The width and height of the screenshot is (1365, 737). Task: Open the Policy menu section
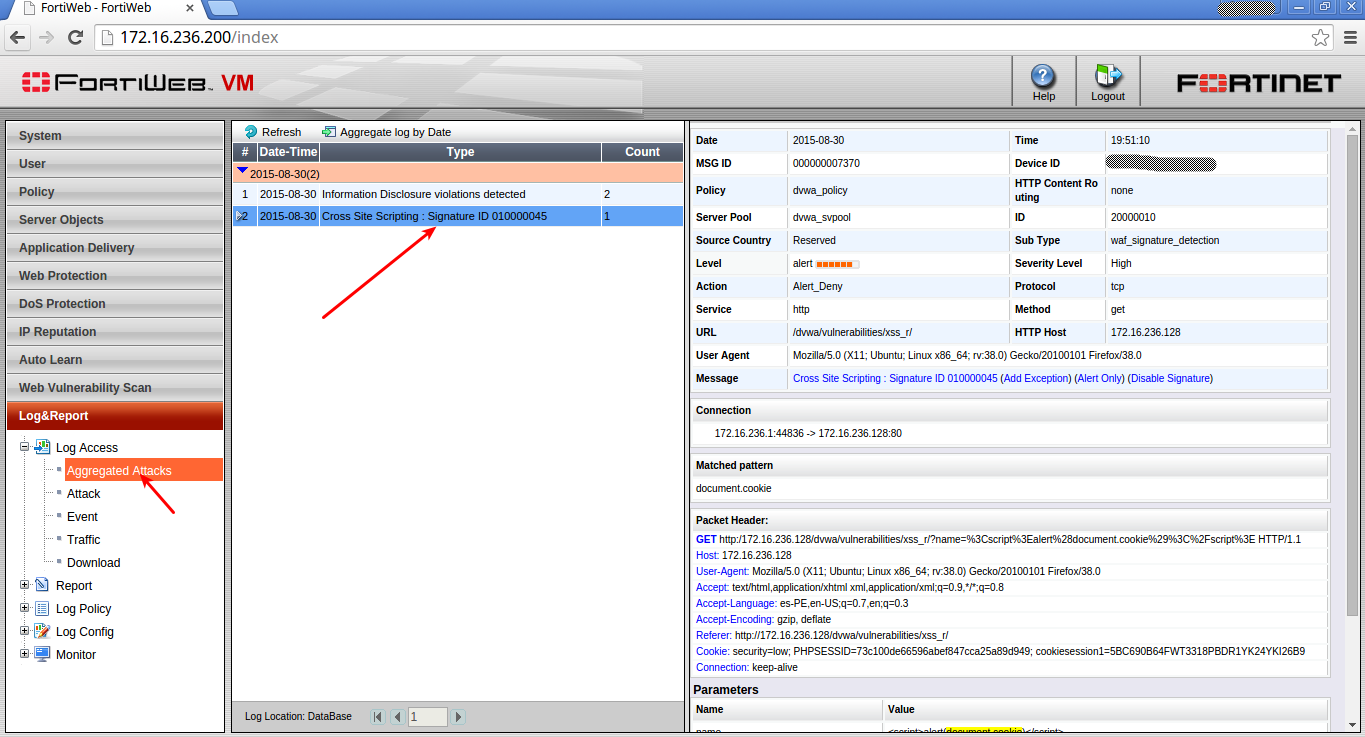click(x=114, y=192)
